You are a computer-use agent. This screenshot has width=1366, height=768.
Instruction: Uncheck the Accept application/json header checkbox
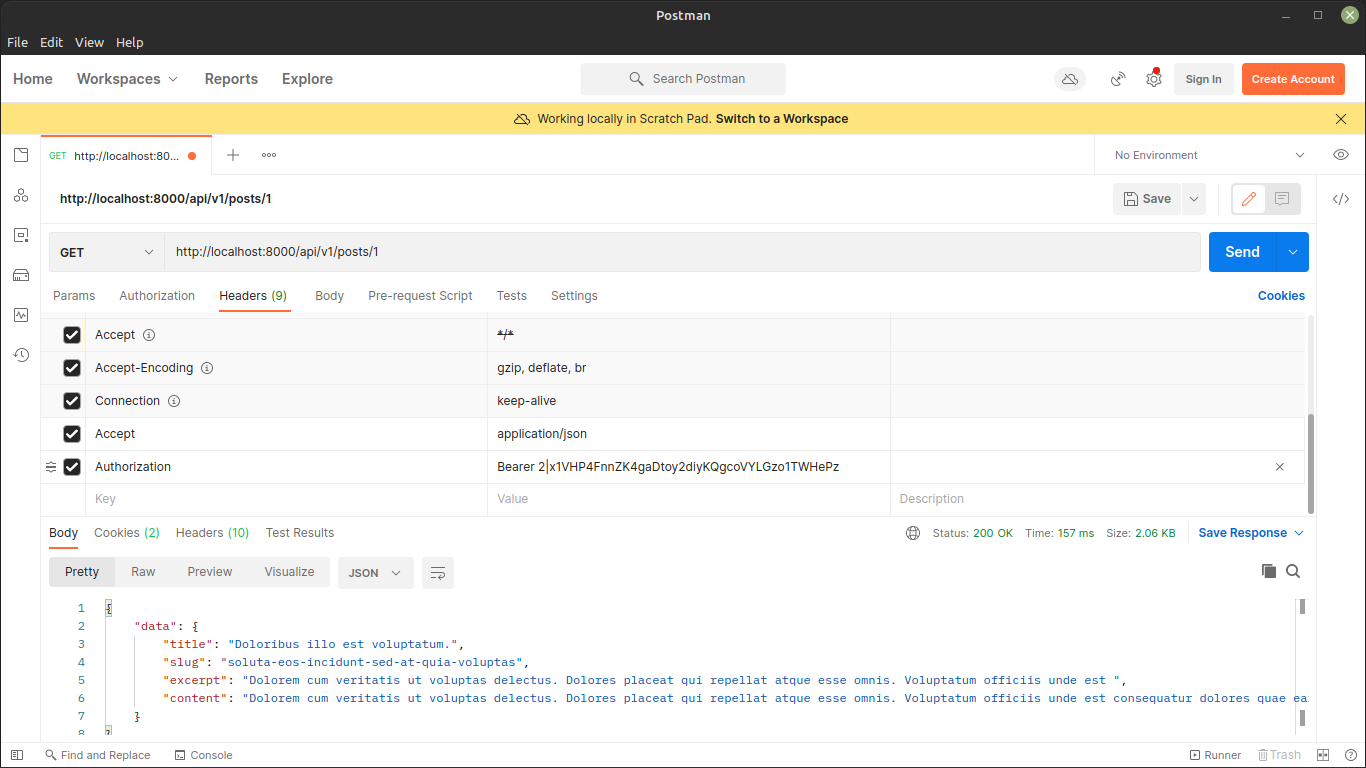(72, 434)
